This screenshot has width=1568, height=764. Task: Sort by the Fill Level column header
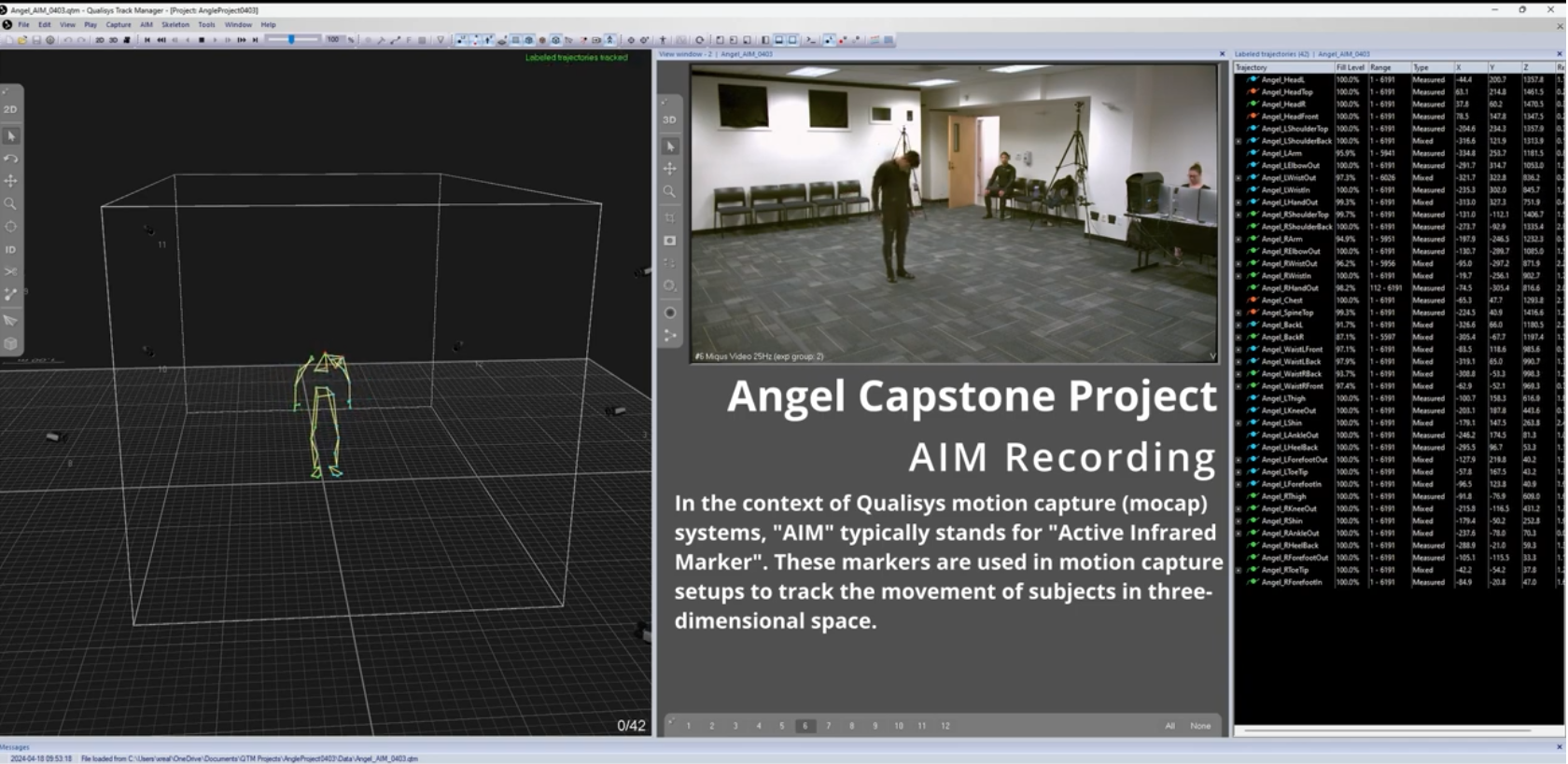point(1350,67)
